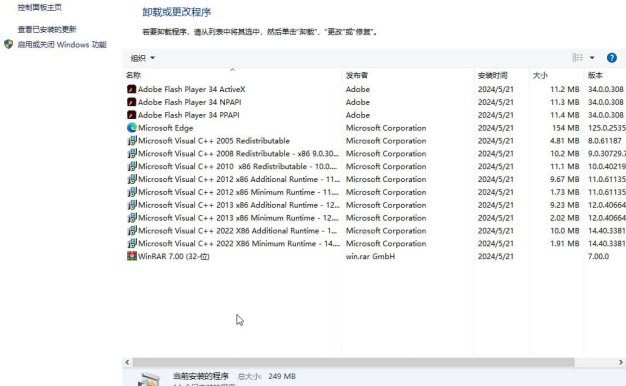Screen dimensions: 626x386
Task: Click the 1.73 MB size cell
Action: click(x=565, y=192)
